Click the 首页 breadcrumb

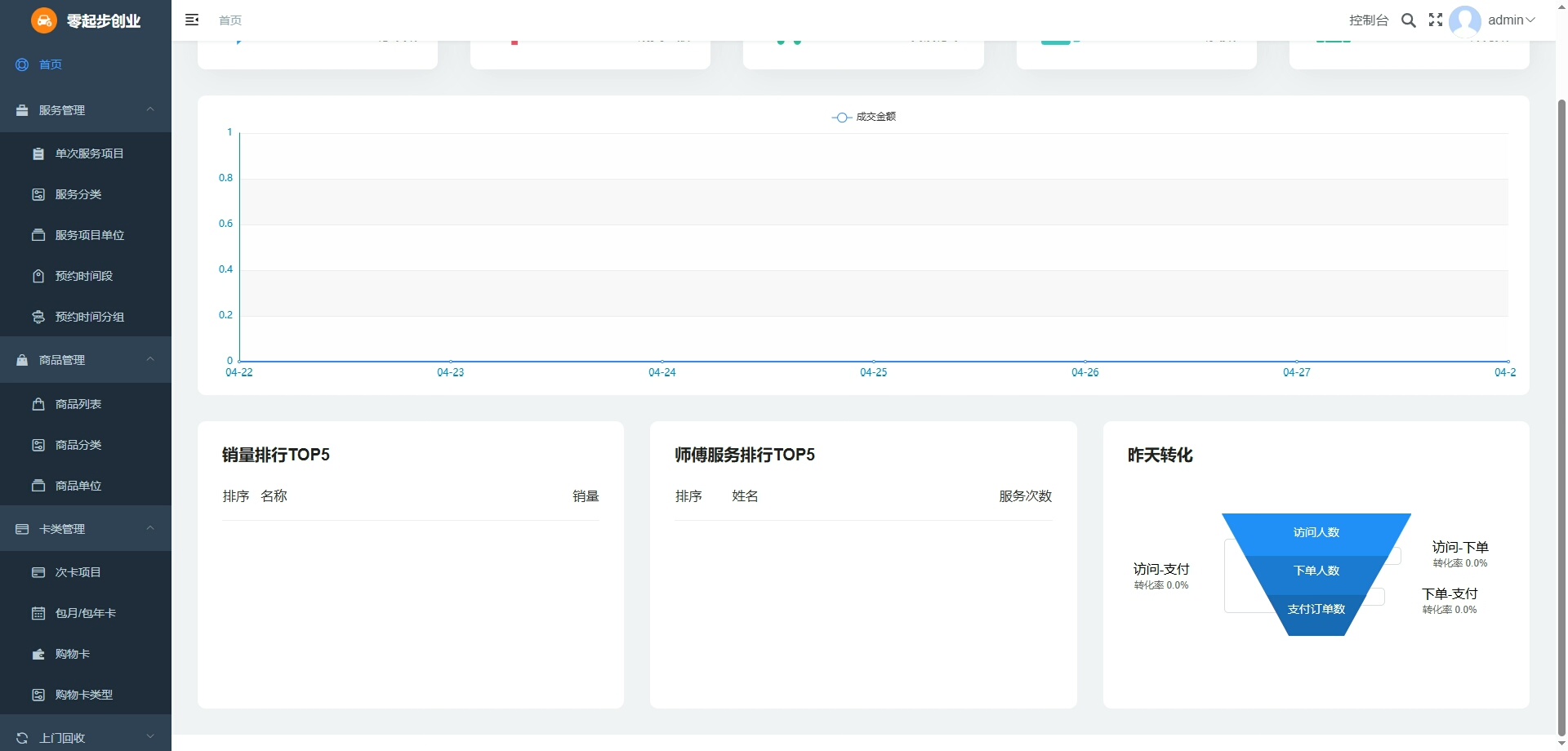(x=230, y=20)
